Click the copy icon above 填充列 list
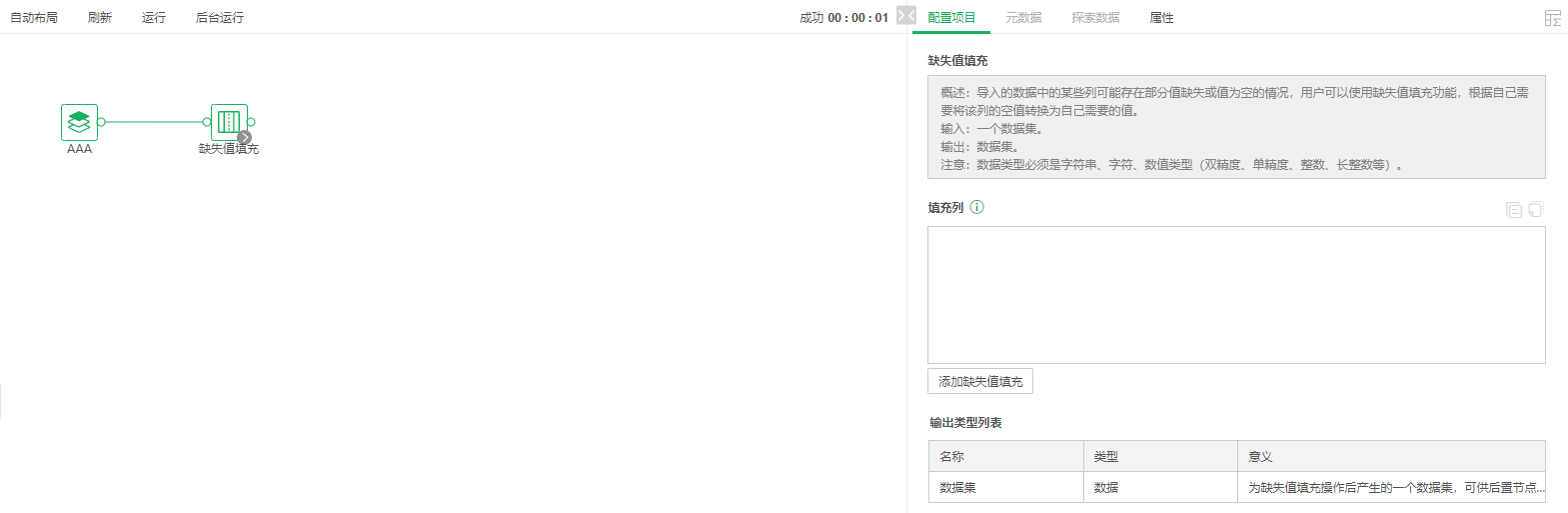 point(1513,209)
